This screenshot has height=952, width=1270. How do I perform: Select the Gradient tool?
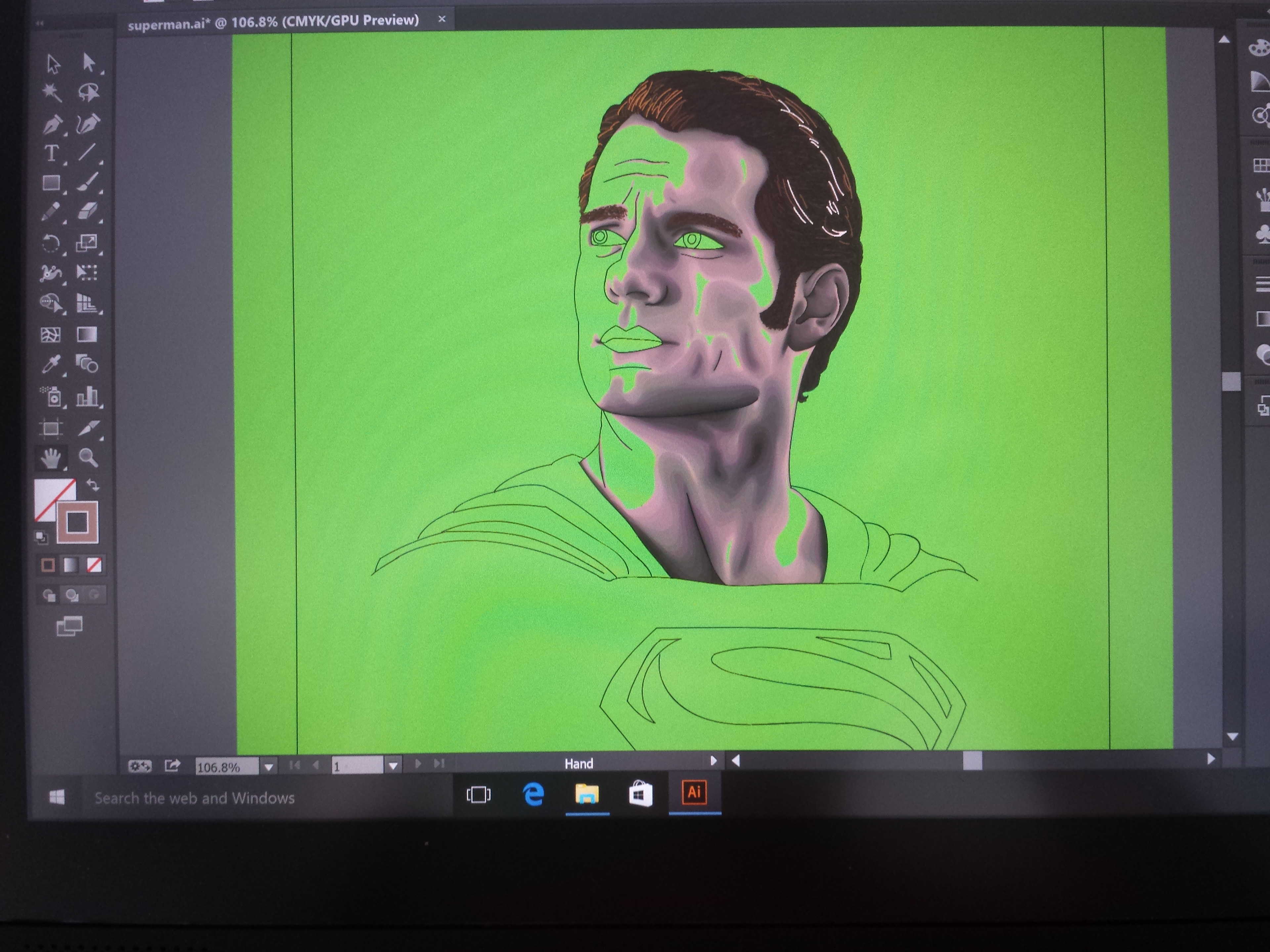[87, 335]
